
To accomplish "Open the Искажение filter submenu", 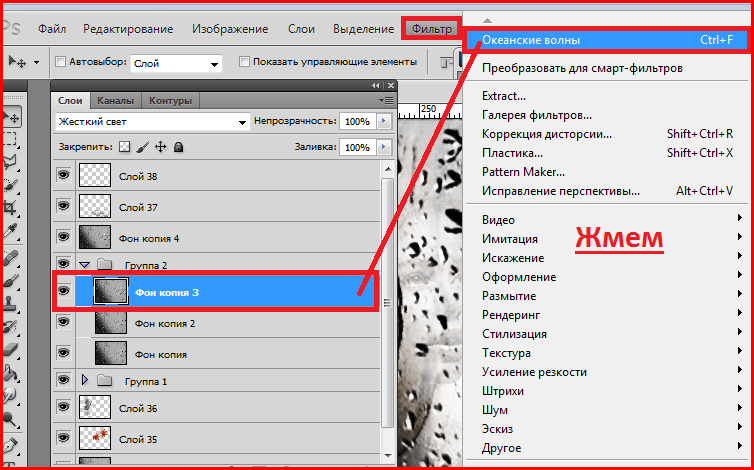I will coord(606,258).
